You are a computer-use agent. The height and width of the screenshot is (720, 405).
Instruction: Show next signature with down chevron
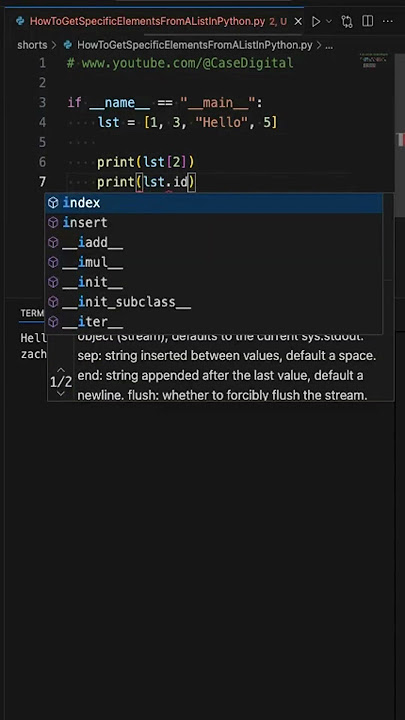(61, 394)
